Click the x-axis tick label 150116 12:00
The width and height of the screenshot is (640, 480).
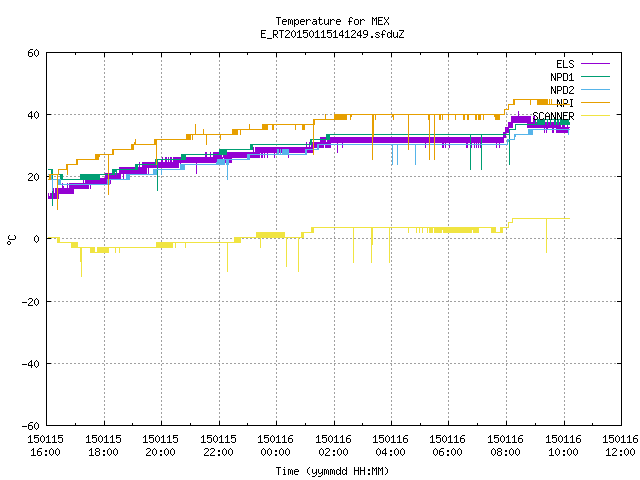pyautogui.click(x=621, y=446)
